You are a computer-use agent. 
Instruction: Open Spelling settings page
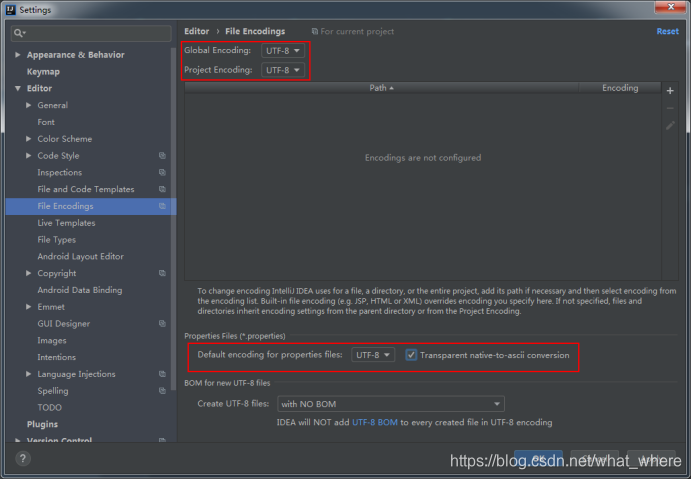coord(53,390)
